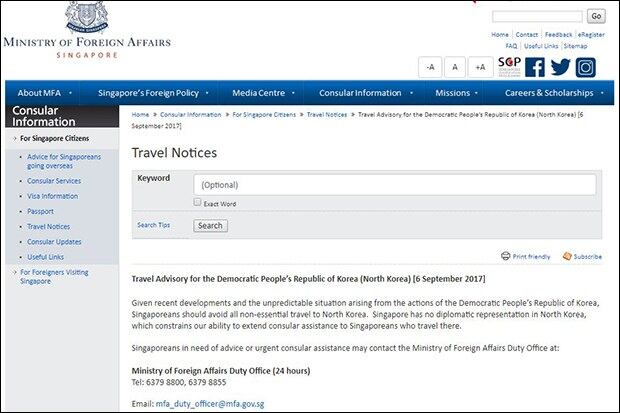The width and height of the screenshot is (620, 413).
Task: Open the Missions menu
Action: point(456,93)
